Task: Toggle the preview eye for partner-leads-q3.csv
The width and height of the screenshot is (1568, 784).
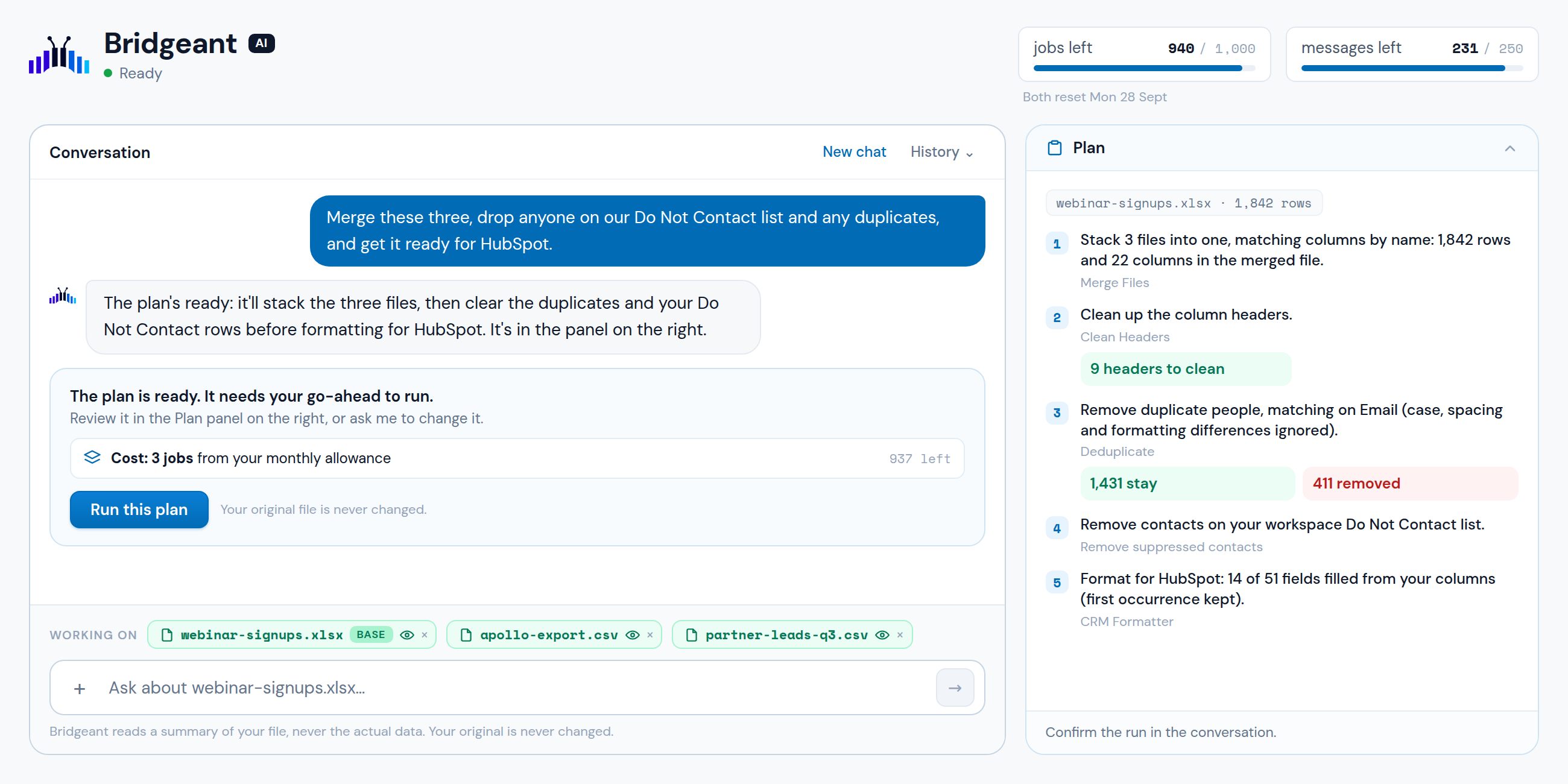Action: point(883,635)
